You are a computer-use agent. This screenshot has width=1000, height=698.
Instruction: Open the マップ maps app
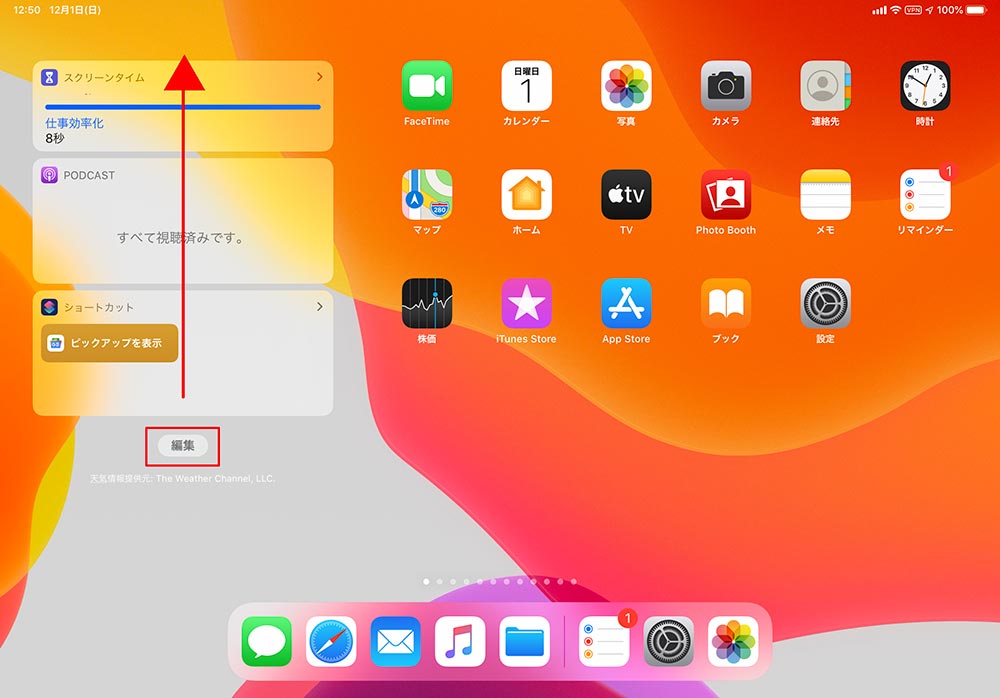(x=427, y=195)
